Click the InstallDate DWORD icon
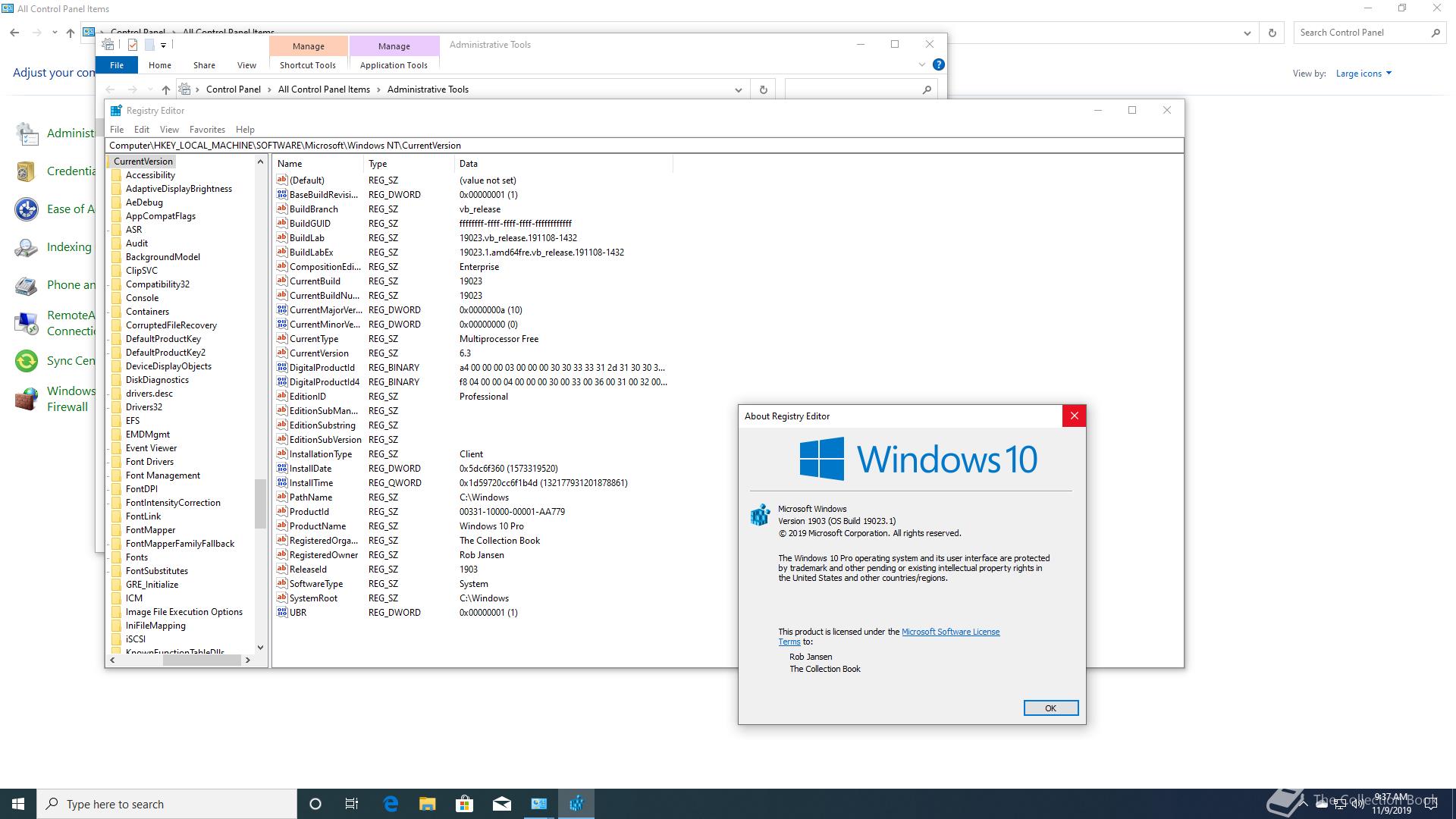Viewport: 1456px width, 819px height. (282, 468)
